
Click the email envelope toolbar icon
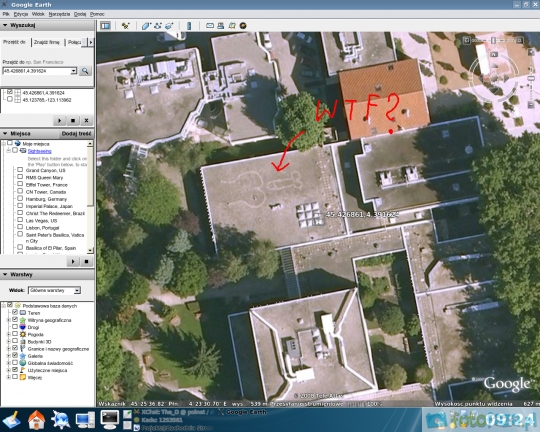tap(210, 25)
